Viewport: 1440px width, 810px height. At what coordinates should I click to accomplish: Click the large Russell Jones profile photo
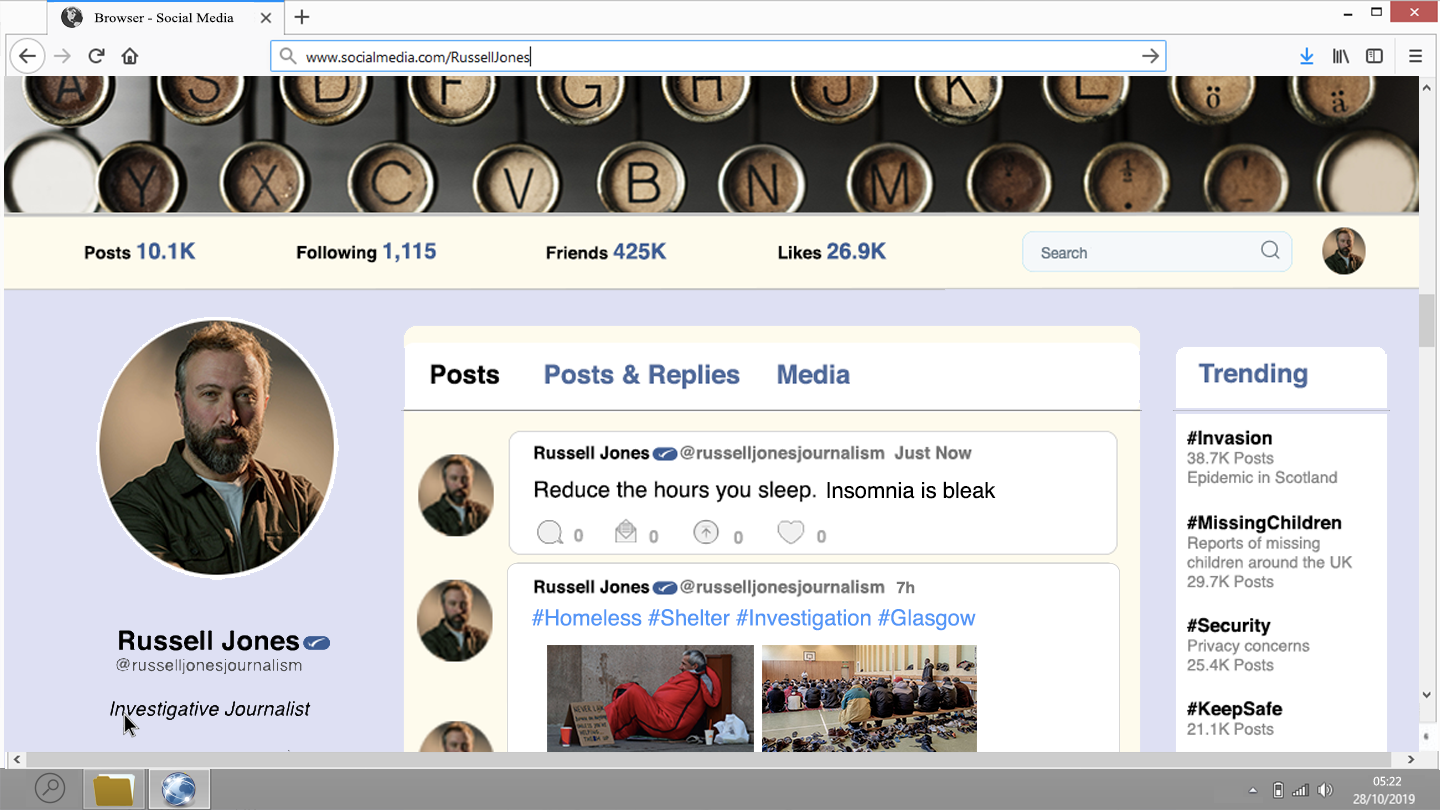(x=217, y=448)
